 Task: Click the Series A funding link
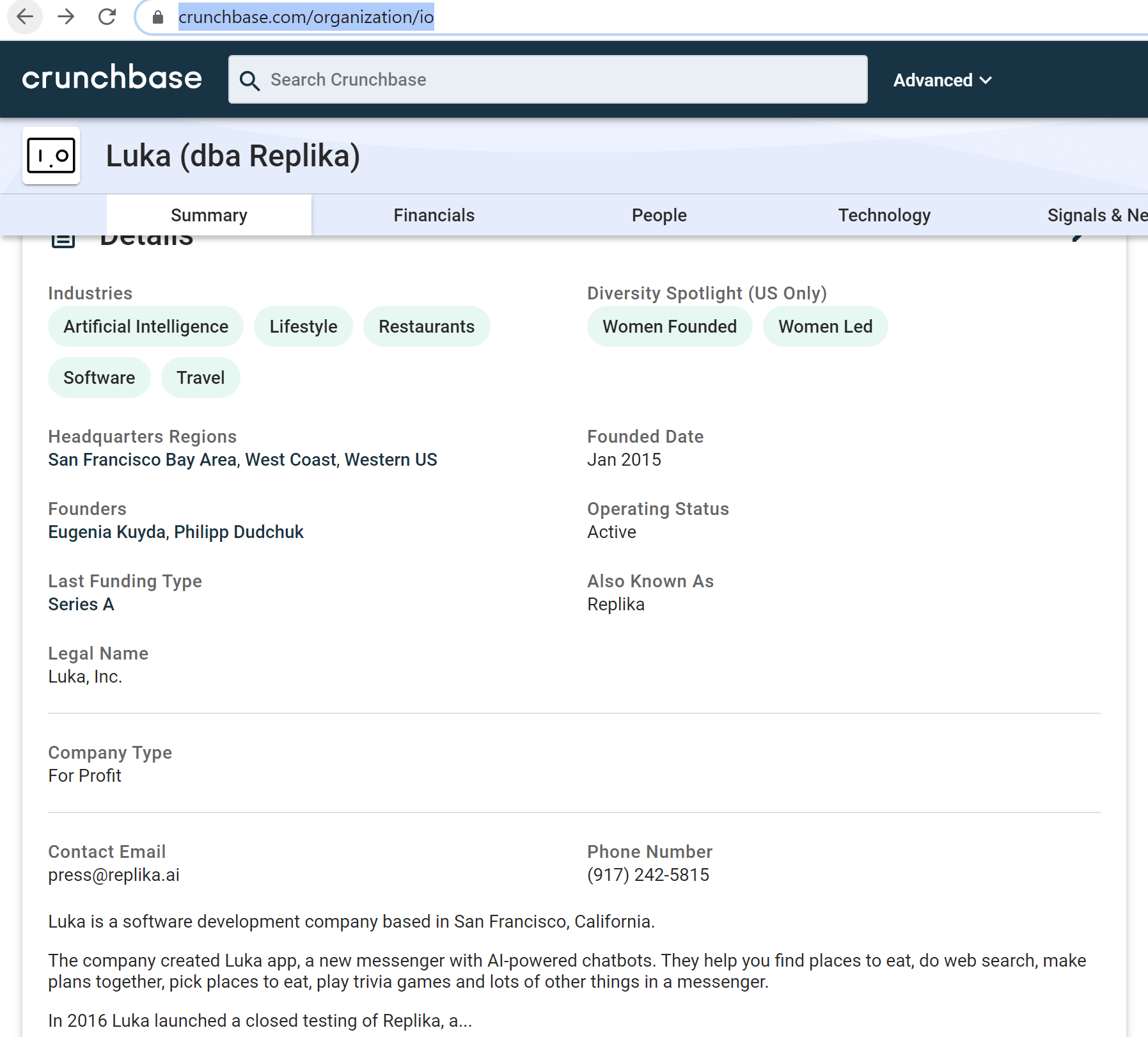pyautogui.click(x=81, y=605)
